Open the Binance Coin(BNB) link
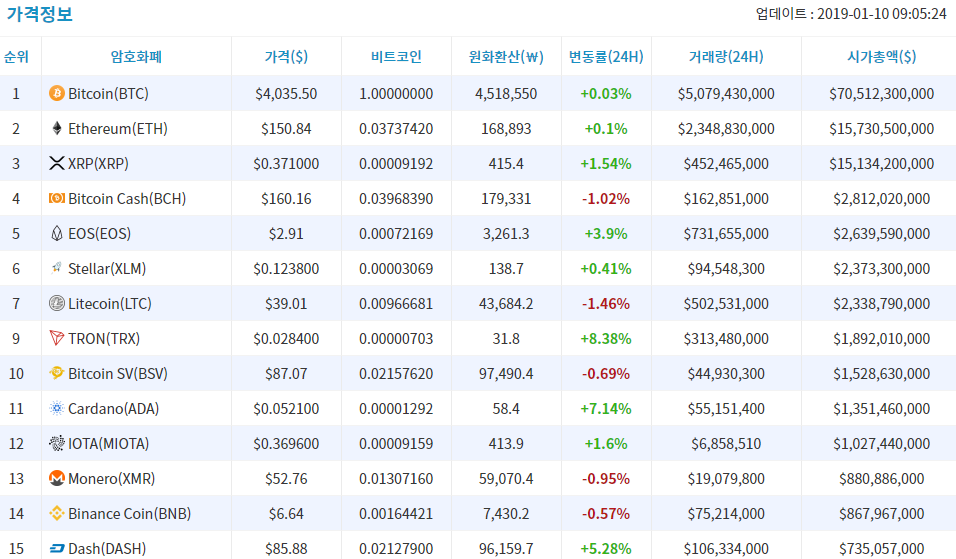This screenshot has height=559, width=956. 130,514
